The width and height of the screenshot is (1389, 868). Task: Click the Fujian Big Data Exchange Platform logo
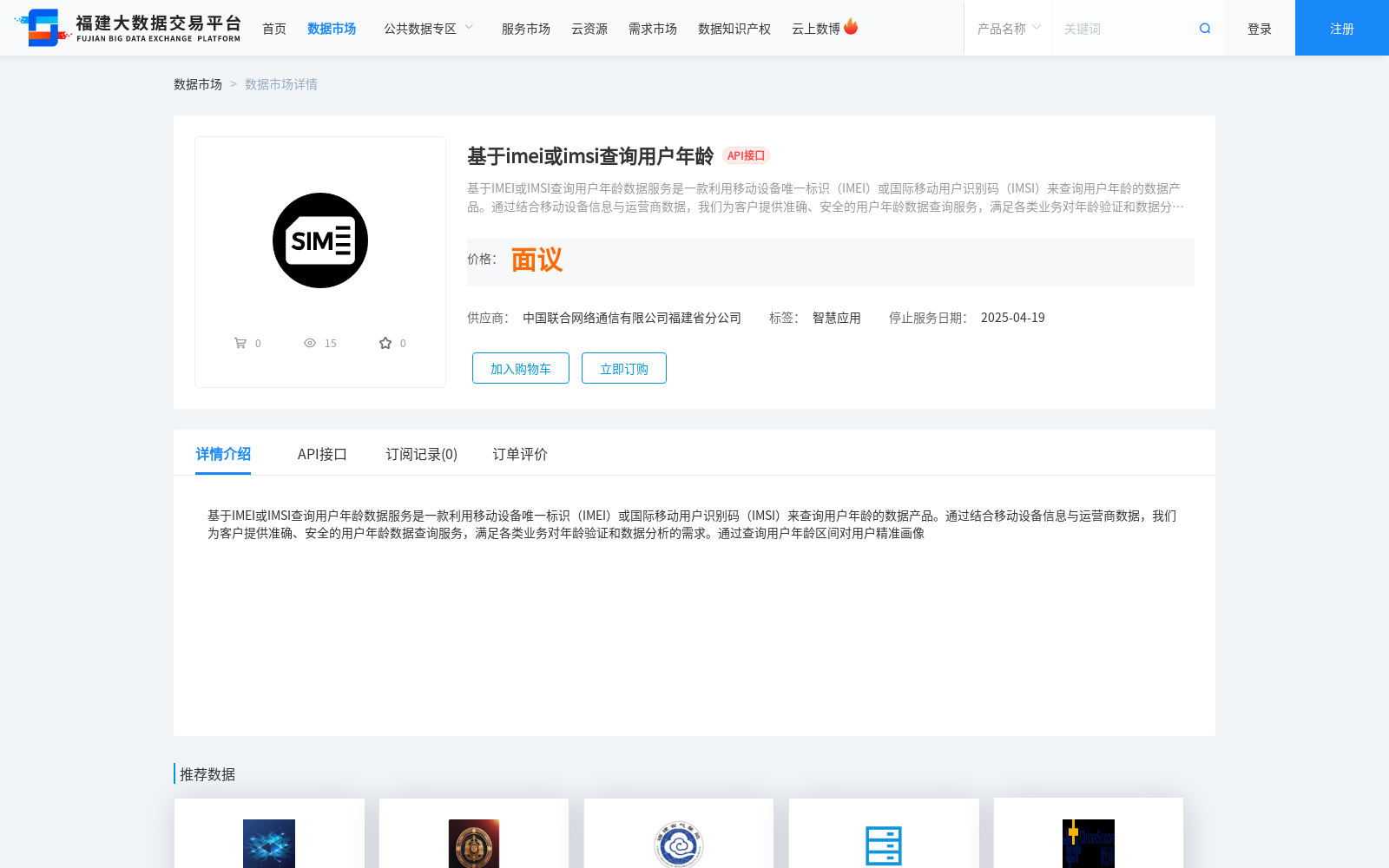128,28
